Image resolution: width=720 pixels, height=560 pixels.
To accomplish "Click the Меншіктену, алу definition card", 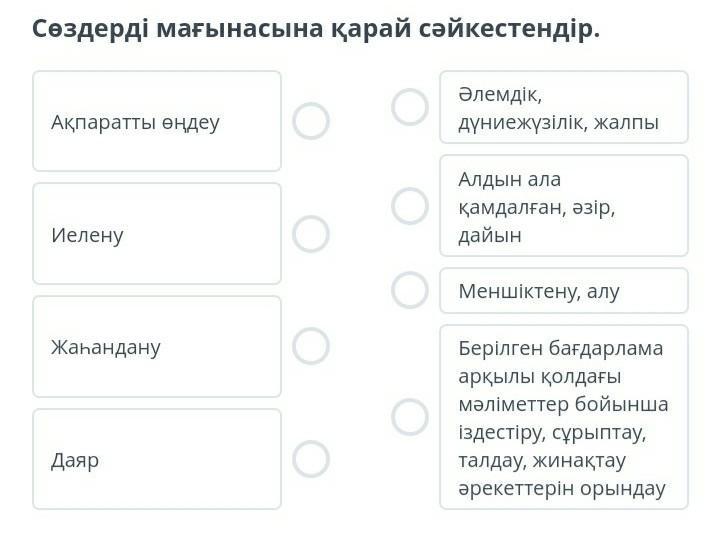I will 564,290.
